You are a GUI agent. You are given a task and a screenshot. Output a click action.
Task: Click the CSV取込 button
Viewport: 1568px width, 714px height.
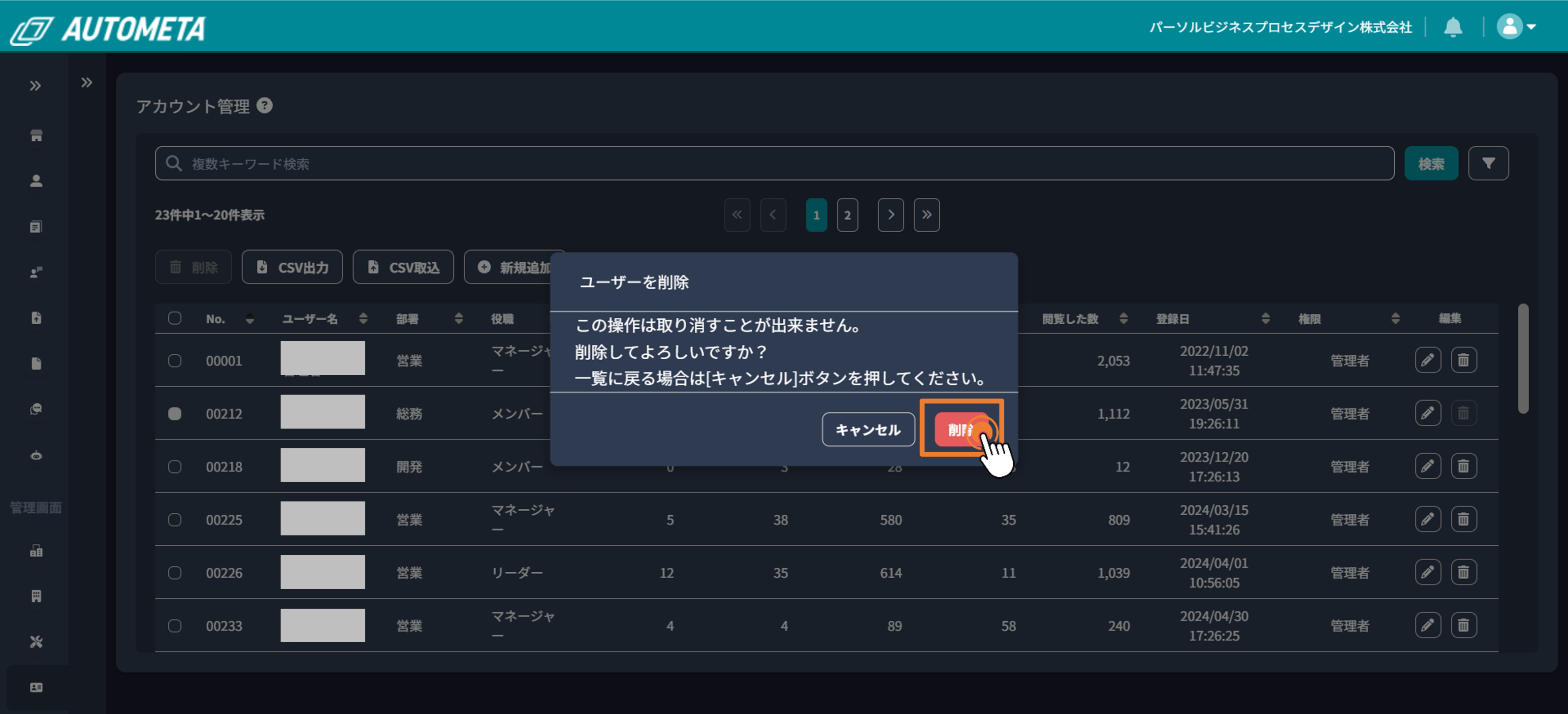click(x=403, y=267)
